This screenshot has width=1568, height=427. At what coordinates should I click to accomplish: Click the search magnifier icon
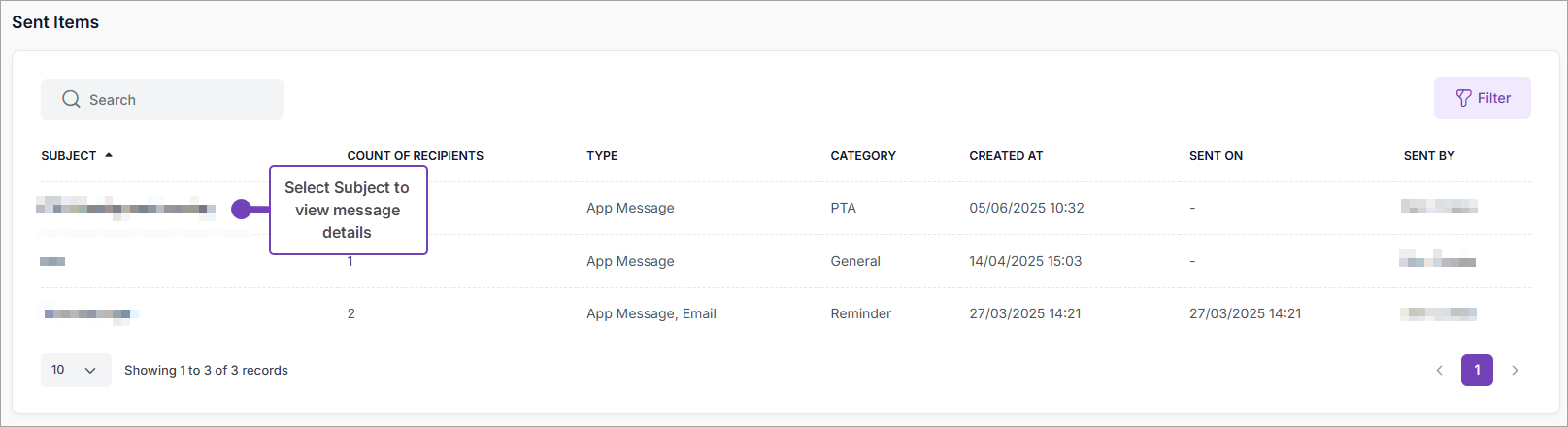(x=71, y=99)
